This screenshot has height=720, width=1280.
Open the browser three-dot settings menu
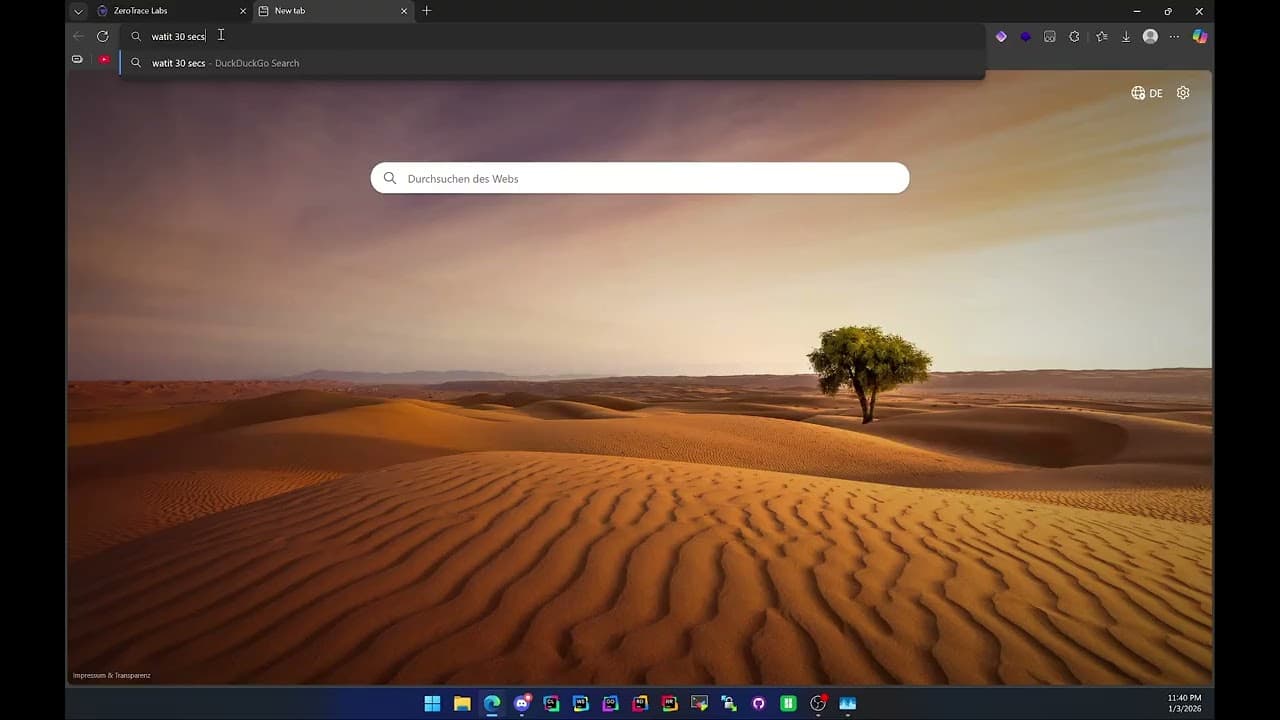tap(1175, 36)
